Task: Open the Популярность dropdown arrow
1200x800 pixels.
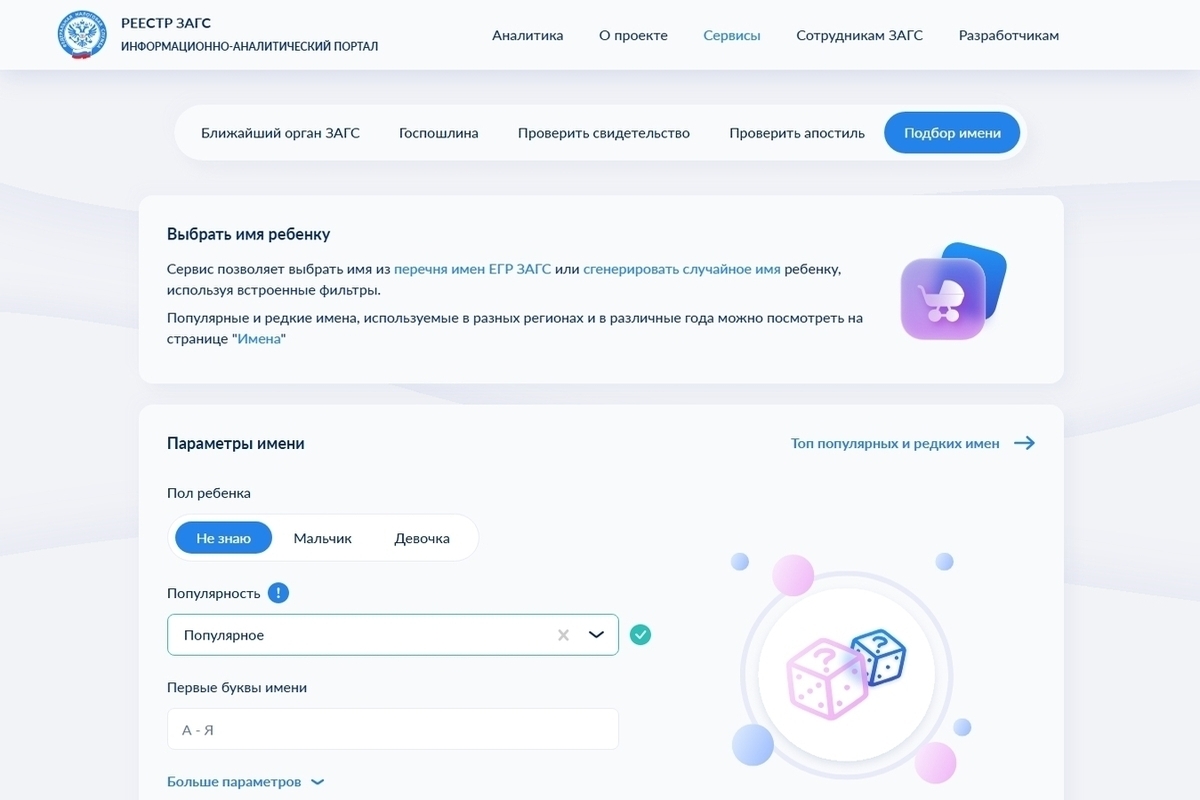Action: click(597, 635)
